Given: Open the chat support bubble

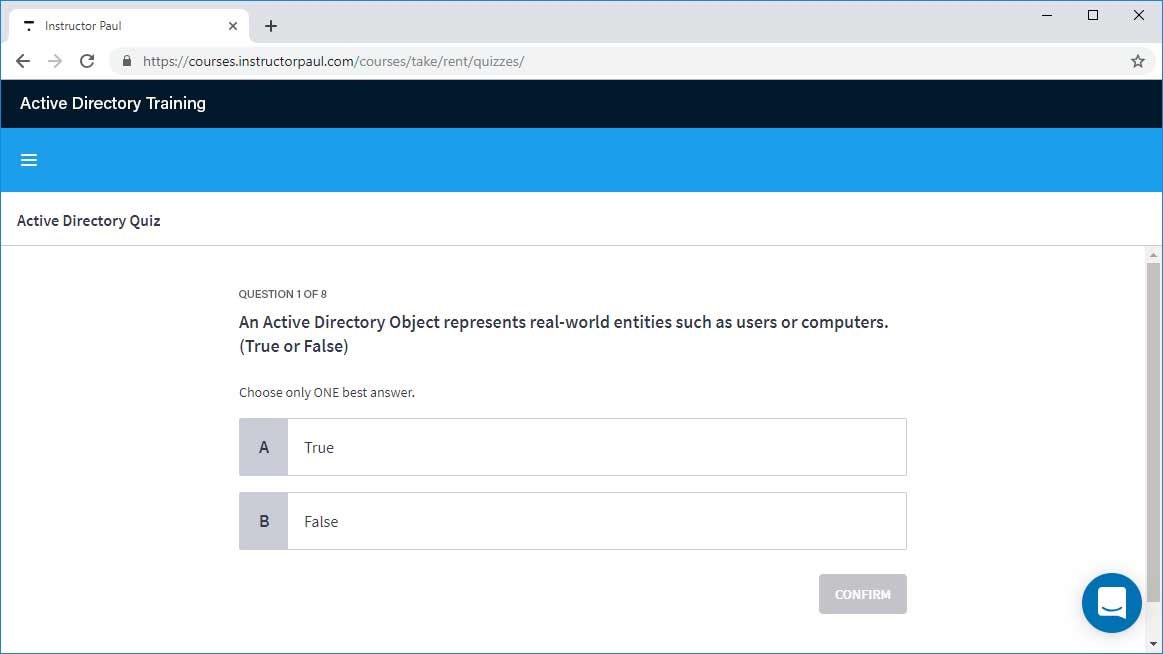Looking at the screenshot, I should point(1111,603).
